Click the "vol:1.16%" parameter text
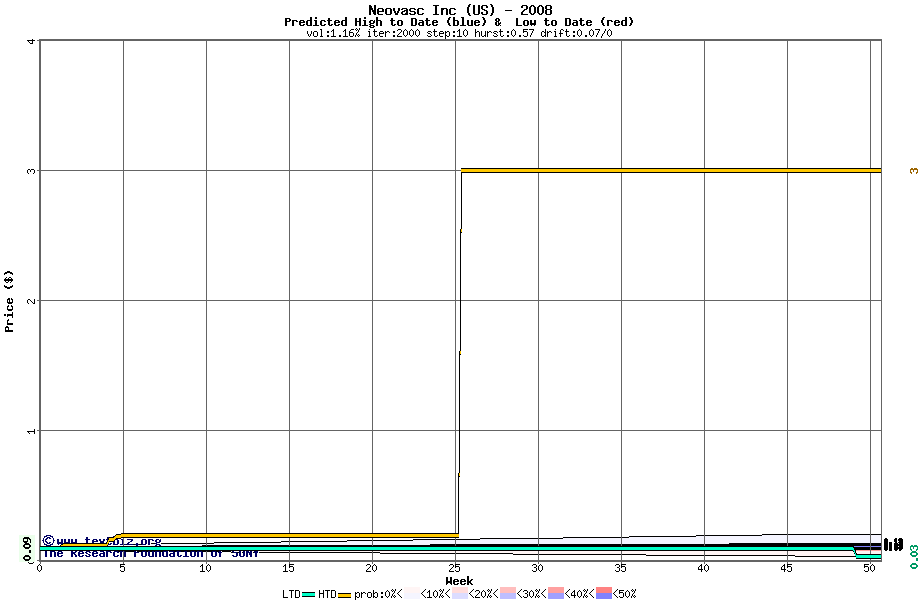The image size is (920, 600). [x=333, y=33]
